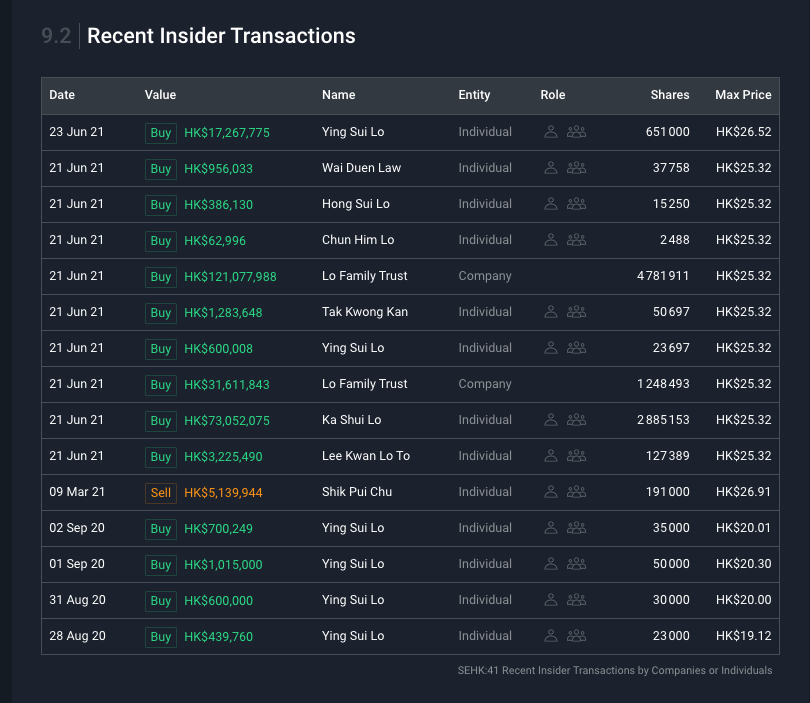
Task: Click the Max Price column header
Action: click(743, 95)
